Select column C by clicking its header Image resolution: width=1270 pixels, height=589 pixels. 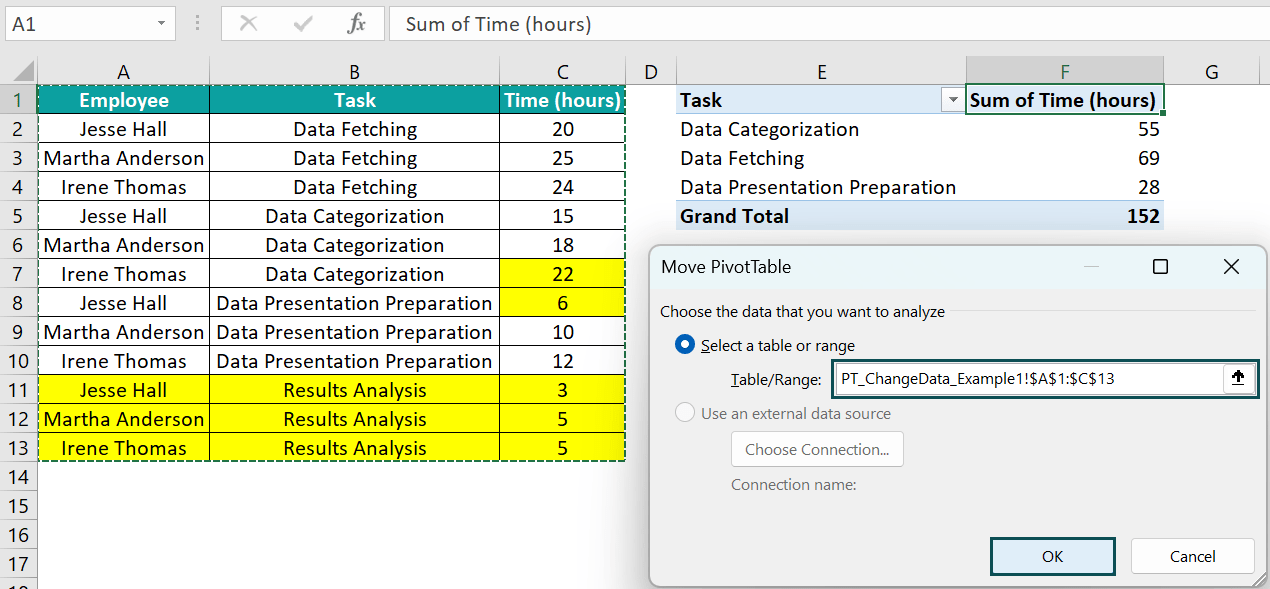tap(561, 71)
